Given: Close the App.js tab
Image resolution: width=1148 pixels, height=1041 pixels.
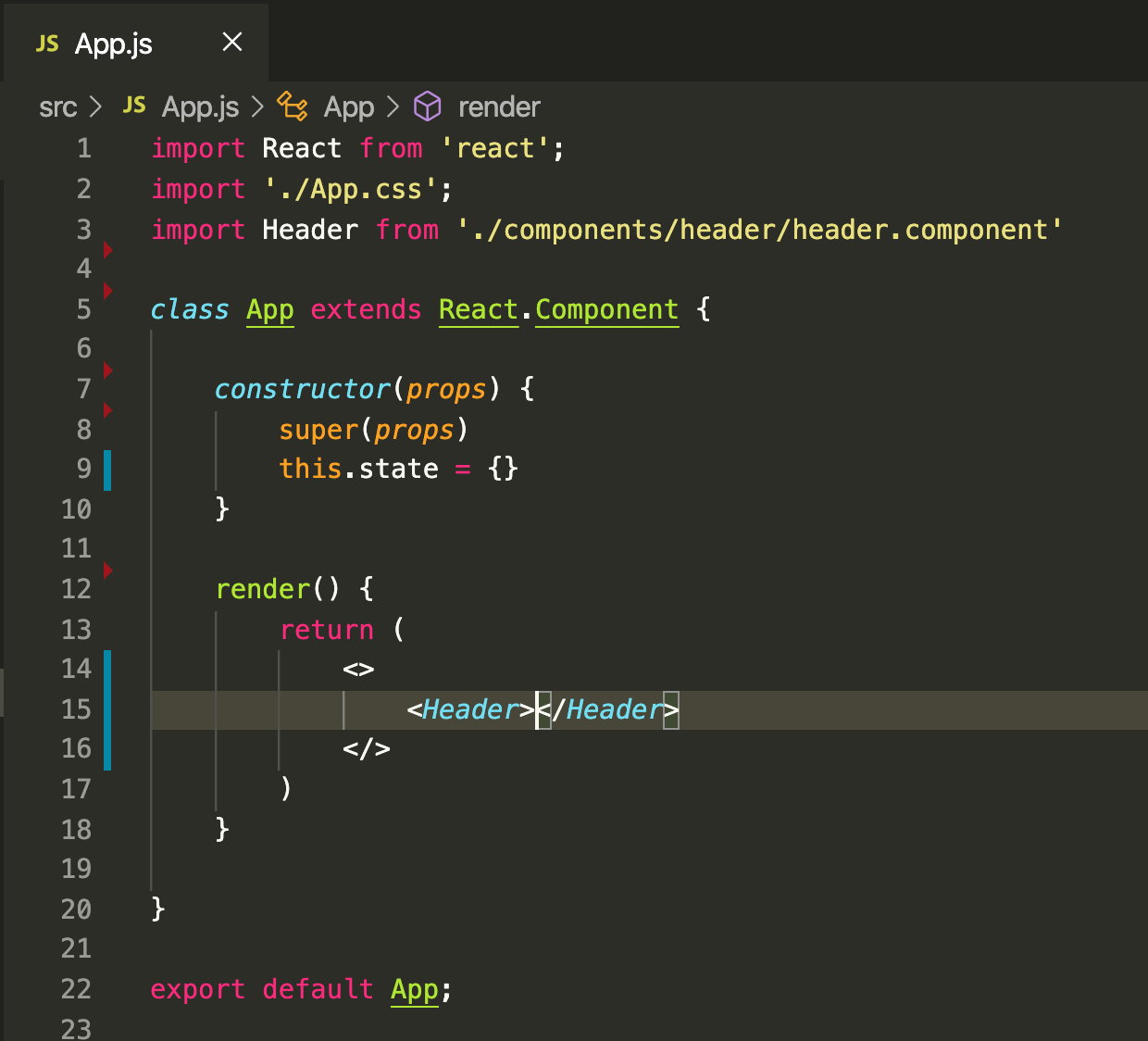Looking at the screenshot, I should [231, 42].
